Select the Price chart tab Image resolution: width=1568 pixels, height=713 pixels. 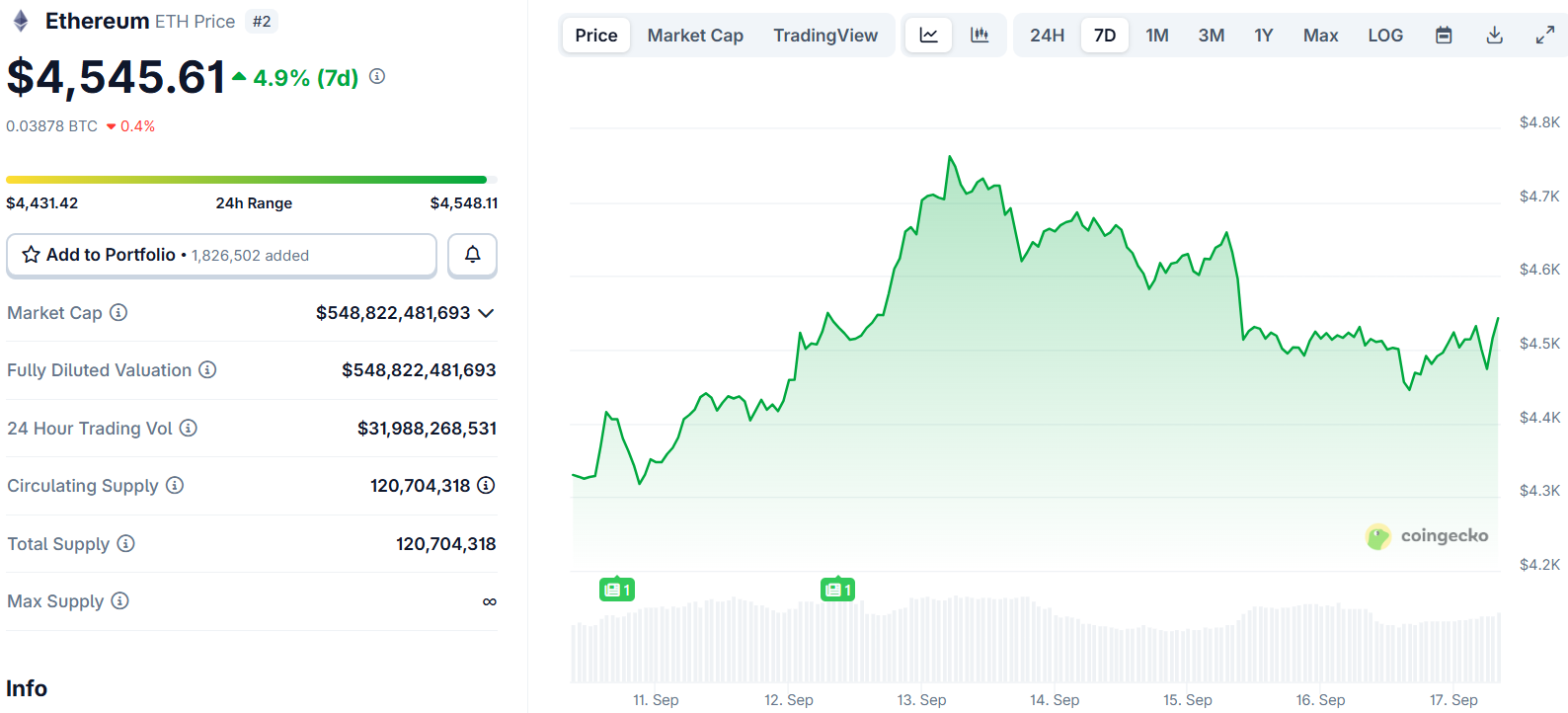[596, 36]
